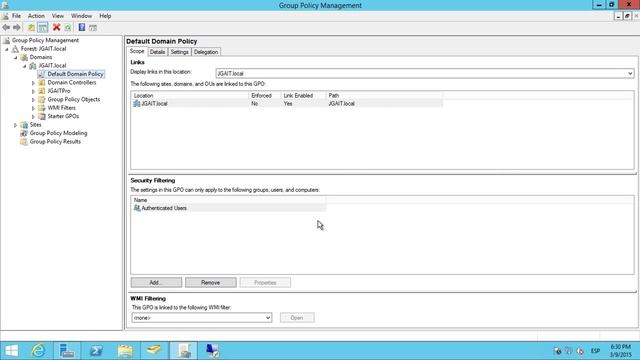Select Domain Controllers OU in tree
The image size is (640, 360).
(72, 82)
